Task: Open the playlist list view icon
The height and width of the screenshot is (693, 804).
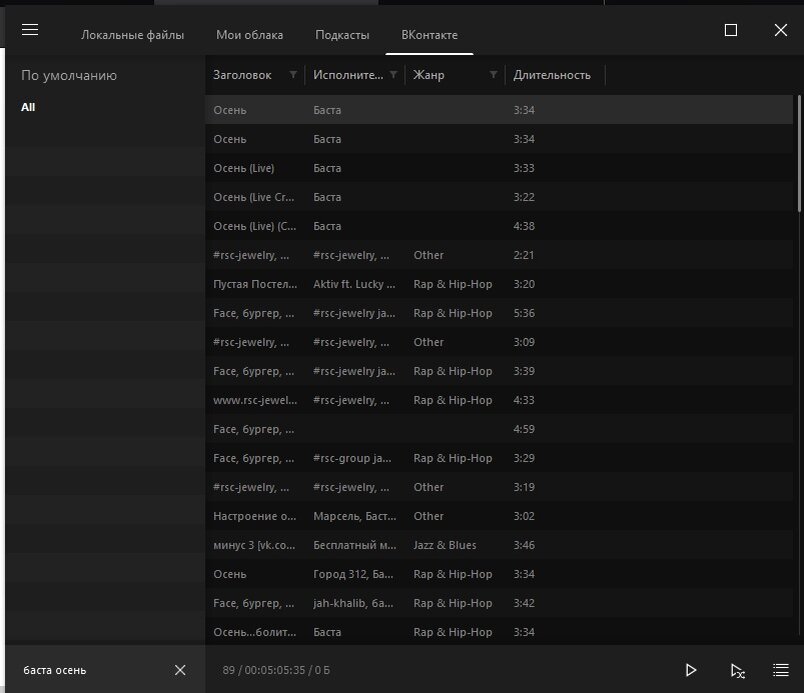Action: click(780, 670)
